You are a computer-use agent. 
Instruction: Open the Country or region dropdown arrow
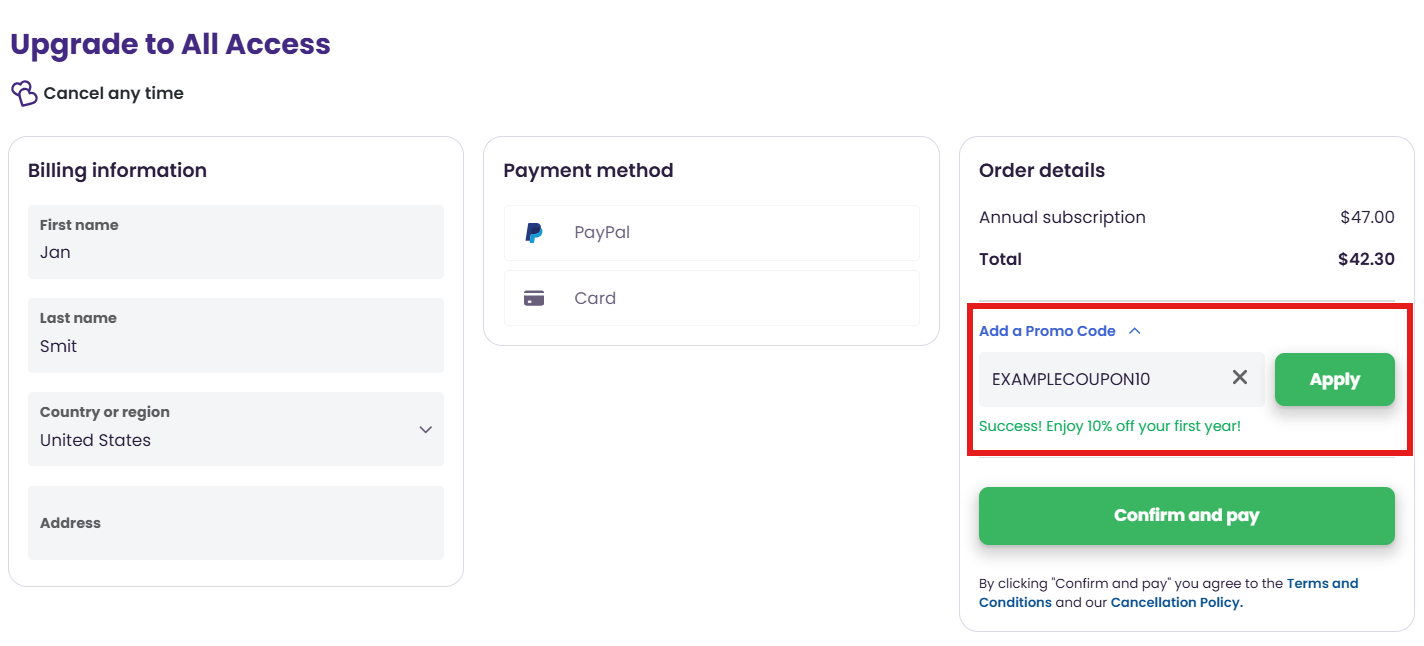(x=425, y=429)
